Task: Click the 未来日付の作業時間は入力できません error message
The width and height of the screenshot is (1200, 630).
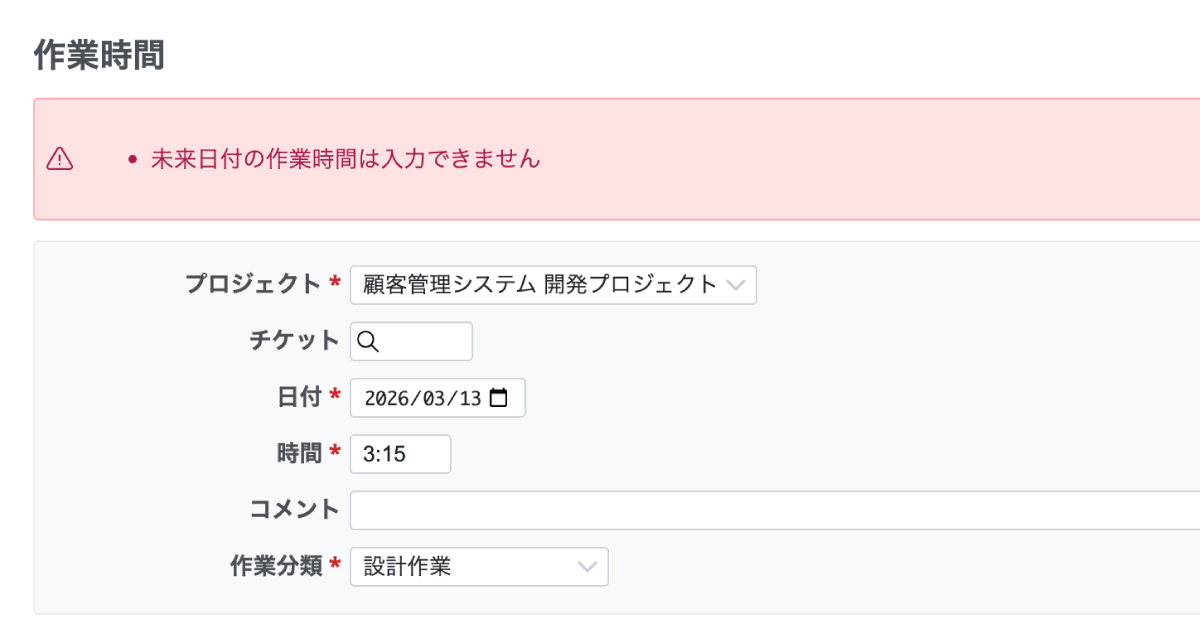Action: tap(345, 159)
